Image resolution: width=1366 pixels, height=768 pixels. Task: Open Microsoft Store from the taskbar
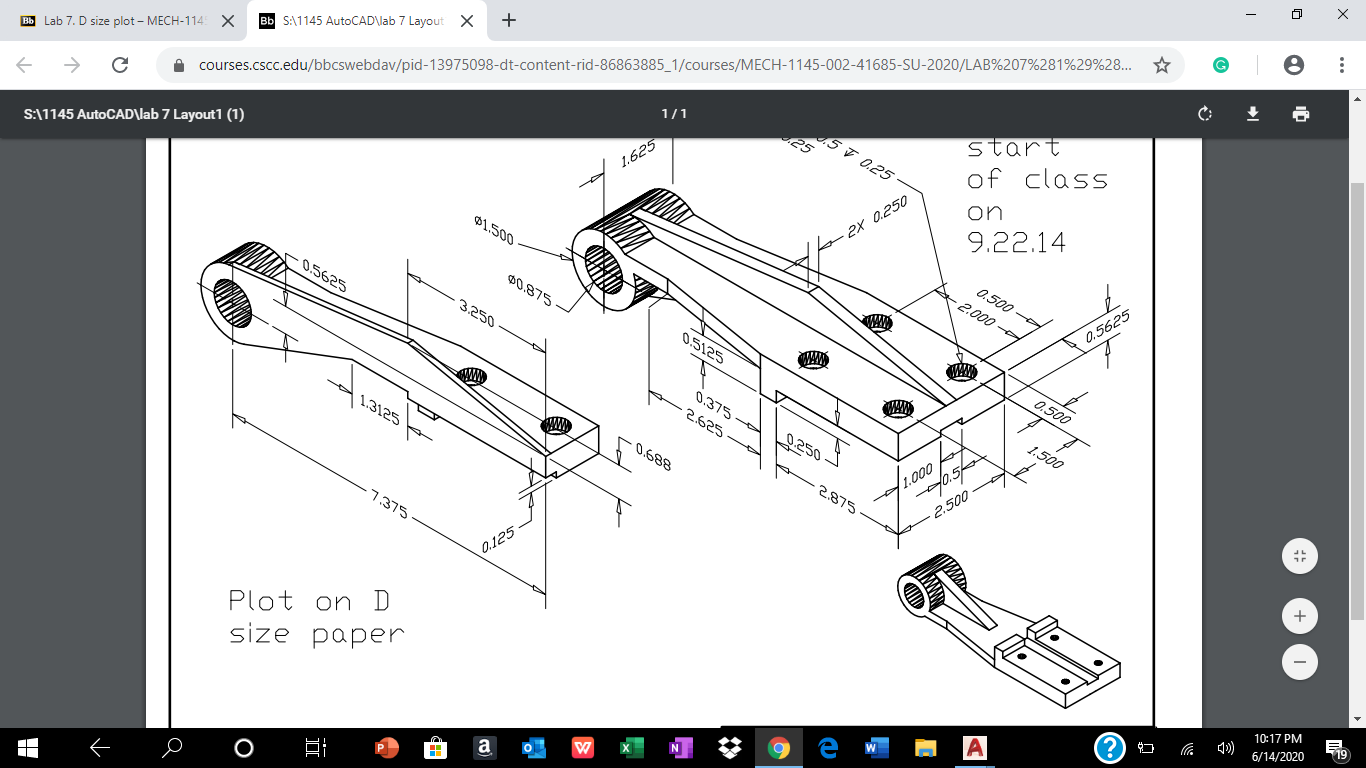click(x=435, y=747)
